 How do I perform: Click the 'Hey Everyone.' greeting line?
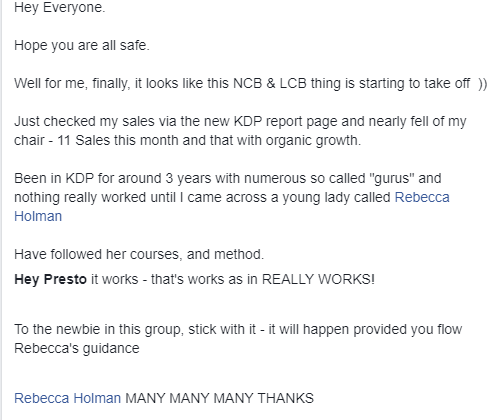tap(60, 7)
